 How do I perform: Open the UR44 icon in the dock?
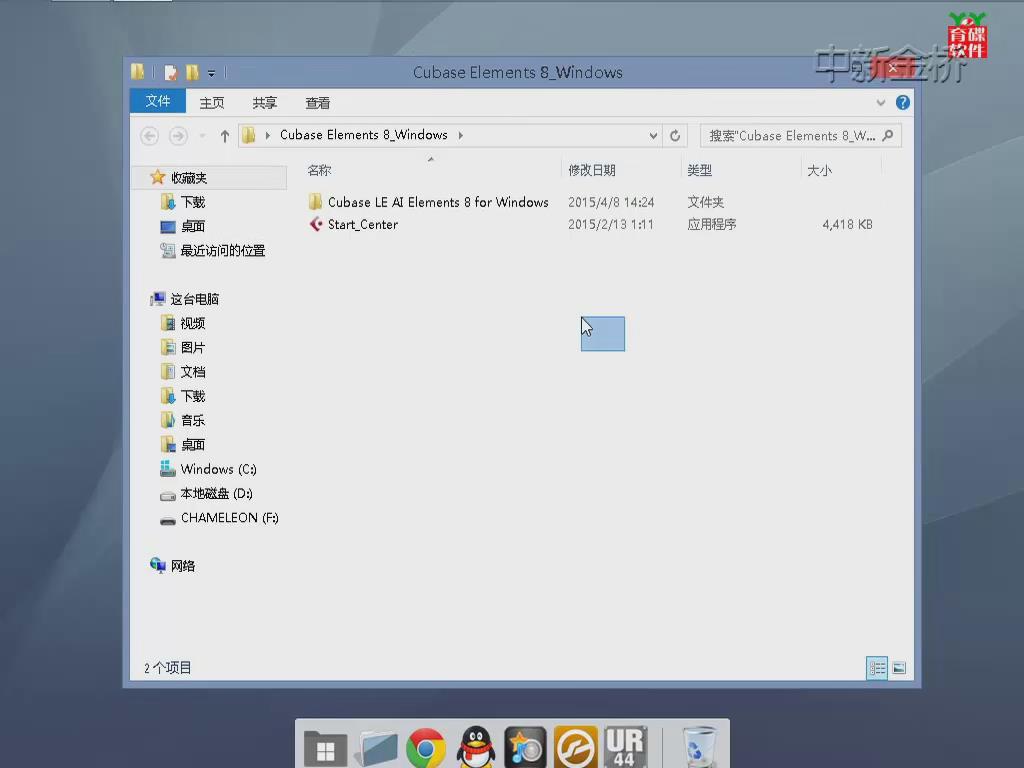(625, 748)
